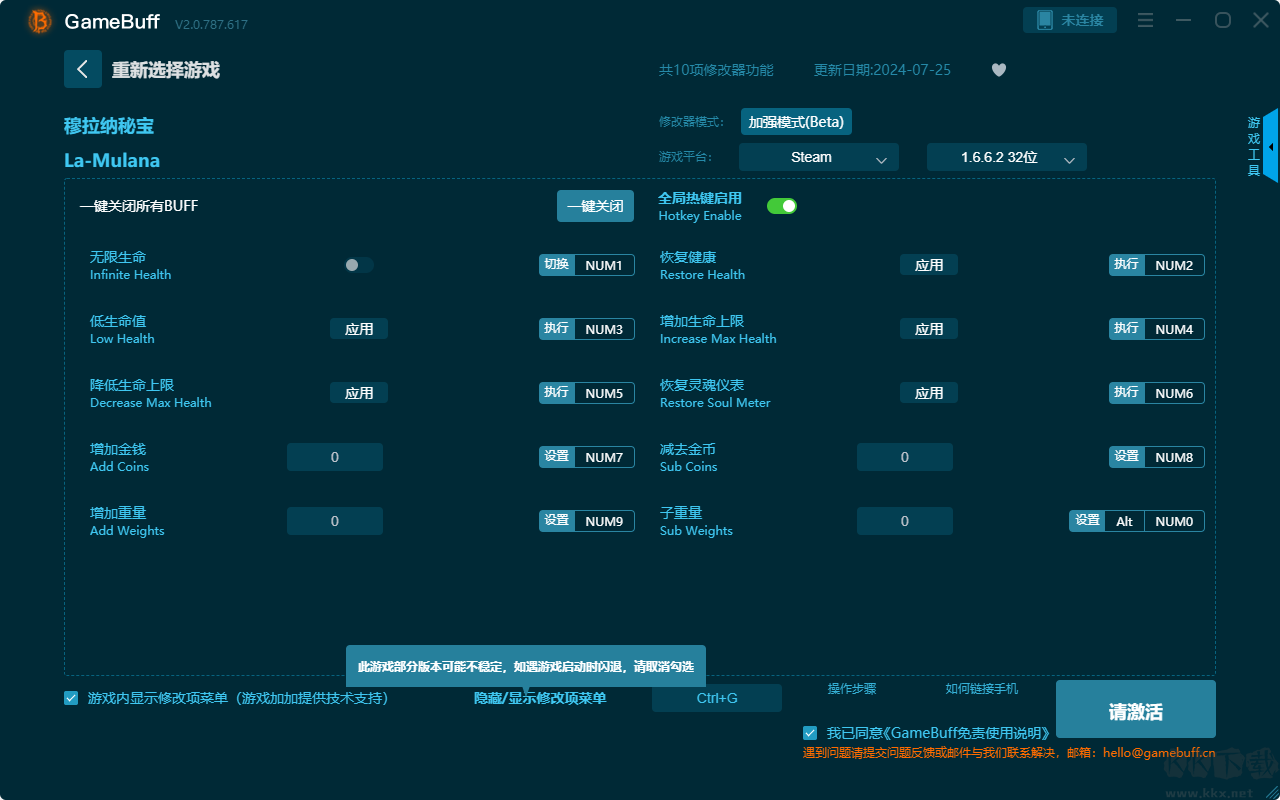This screenshot has width=1280, height=800.
Task: Click the heart favorite icon
Action: (999, 70)
